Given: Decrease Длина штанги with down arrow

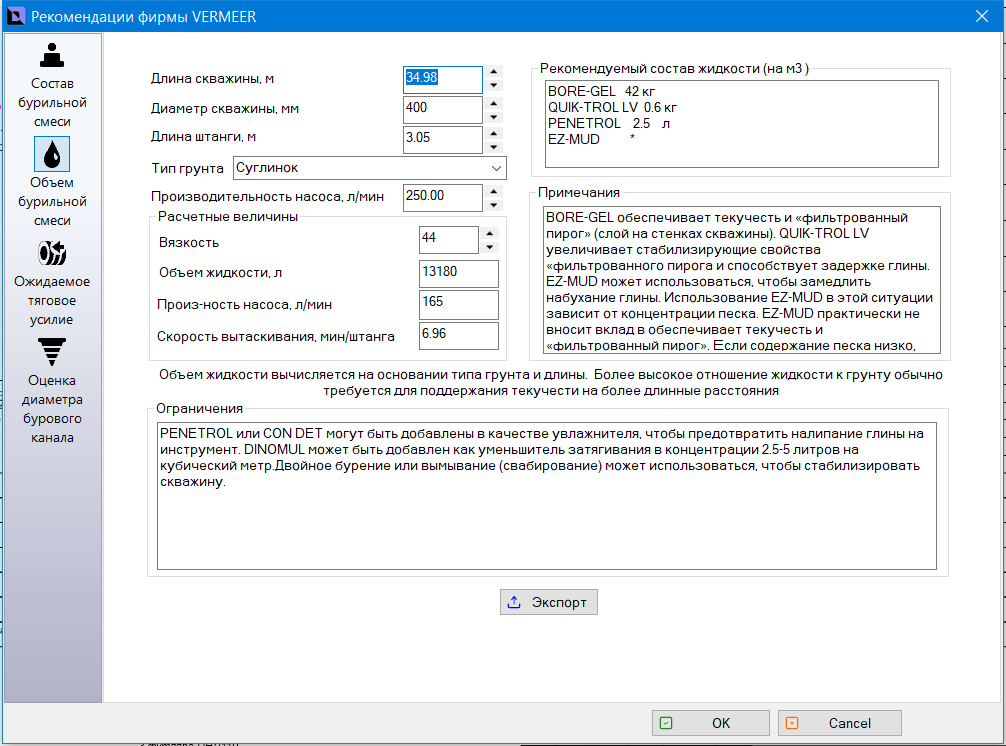Looking at the screenshot, I should [493, 147].
